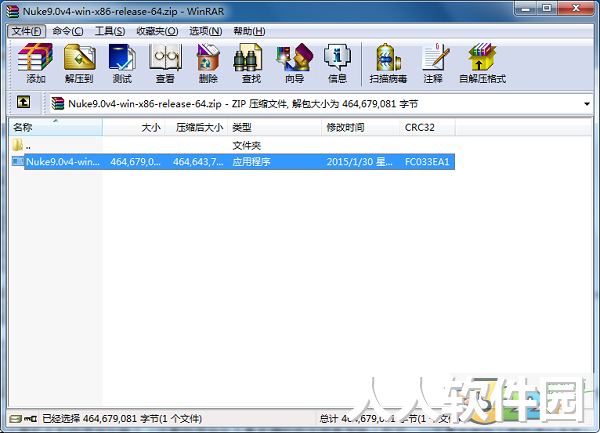Sort by Packed size (压缩后大小) header

196,127
